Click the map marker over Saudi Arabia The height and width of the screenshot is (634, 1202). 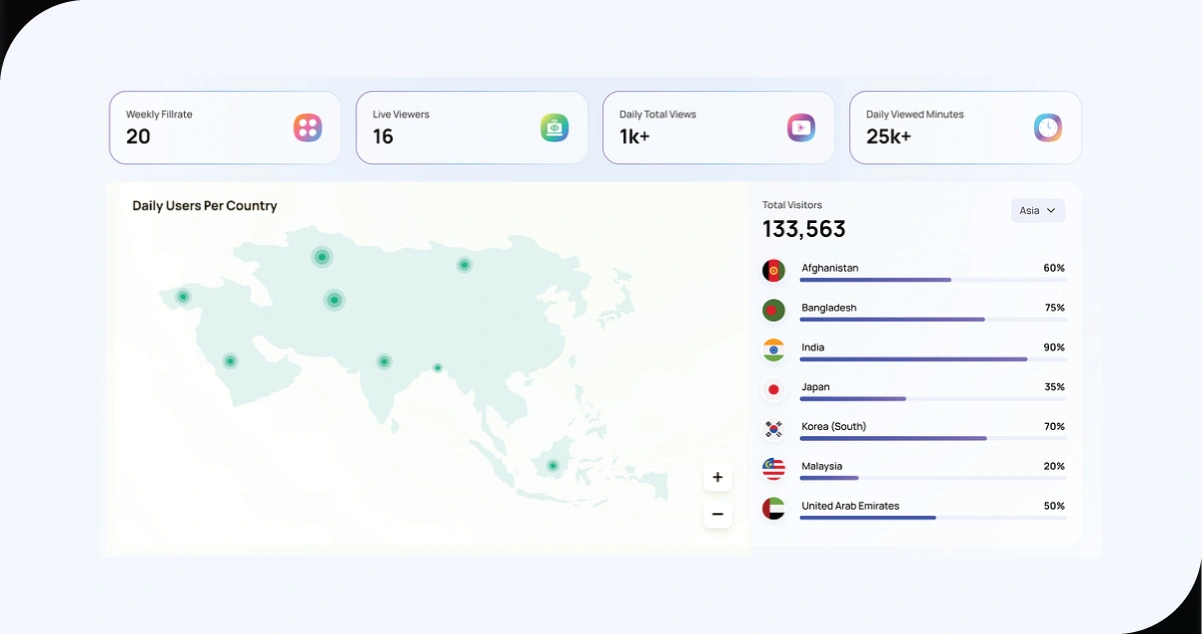(230, 361)
